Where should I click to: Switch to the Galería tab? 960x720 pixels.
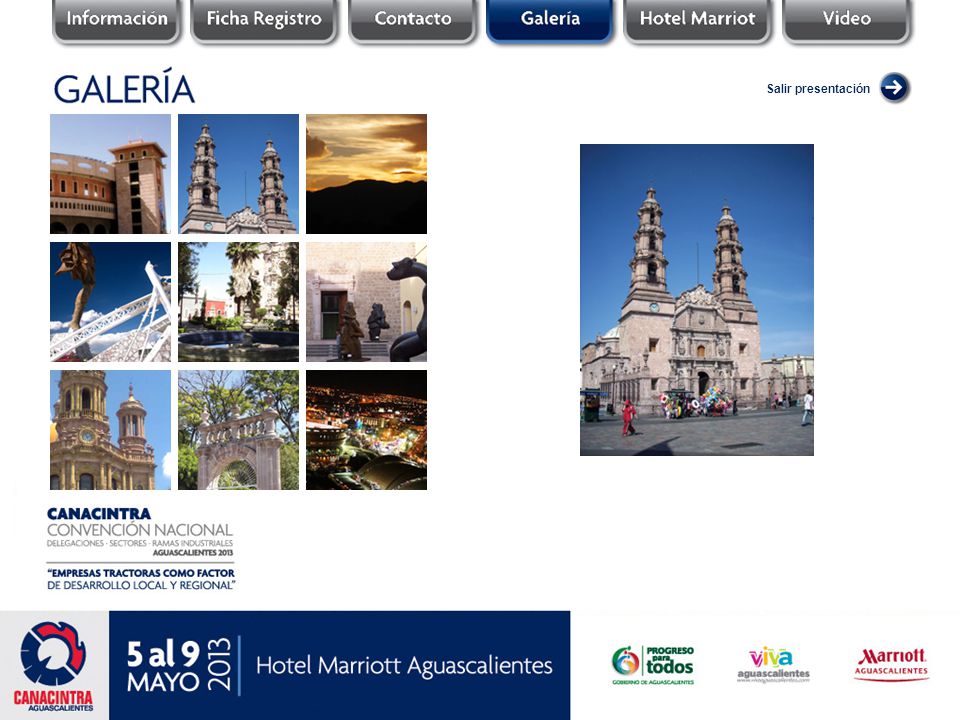pyautogui.click(x=550, y=20)
